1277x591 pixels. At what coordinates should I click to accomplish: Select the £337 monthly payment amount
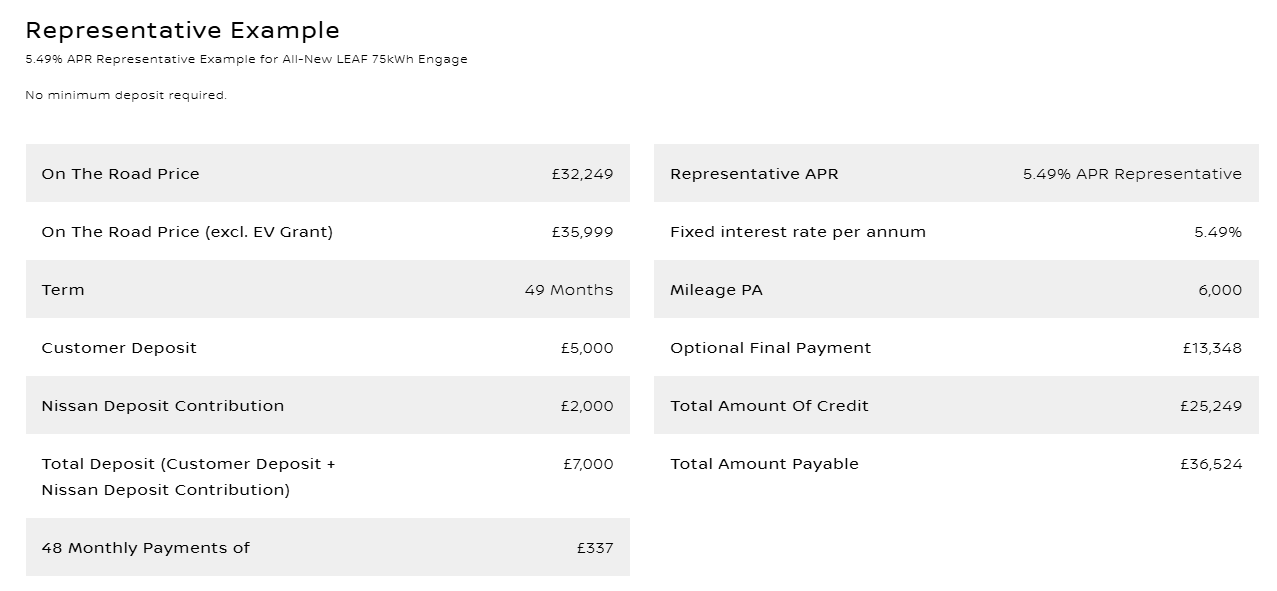point(595,548)
